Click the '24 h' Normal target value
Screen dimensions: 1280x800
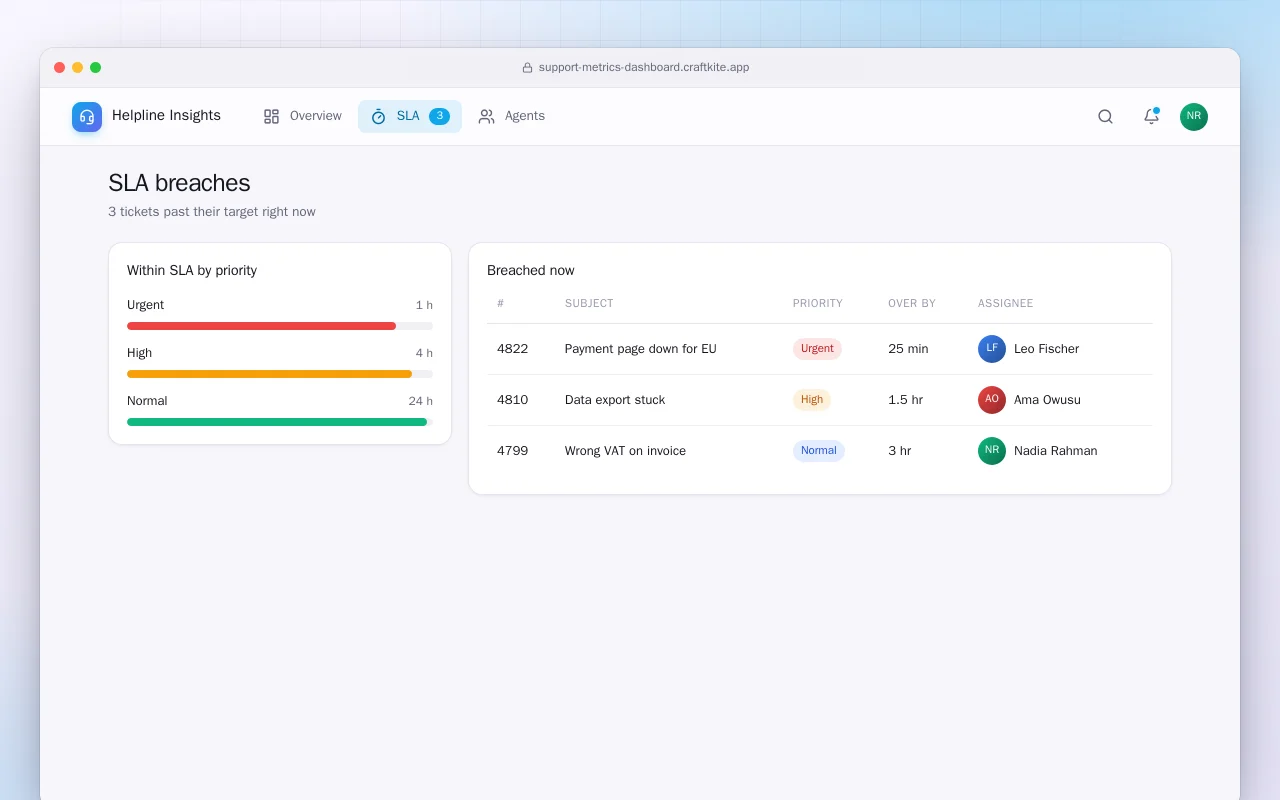[x=421, y=401]
